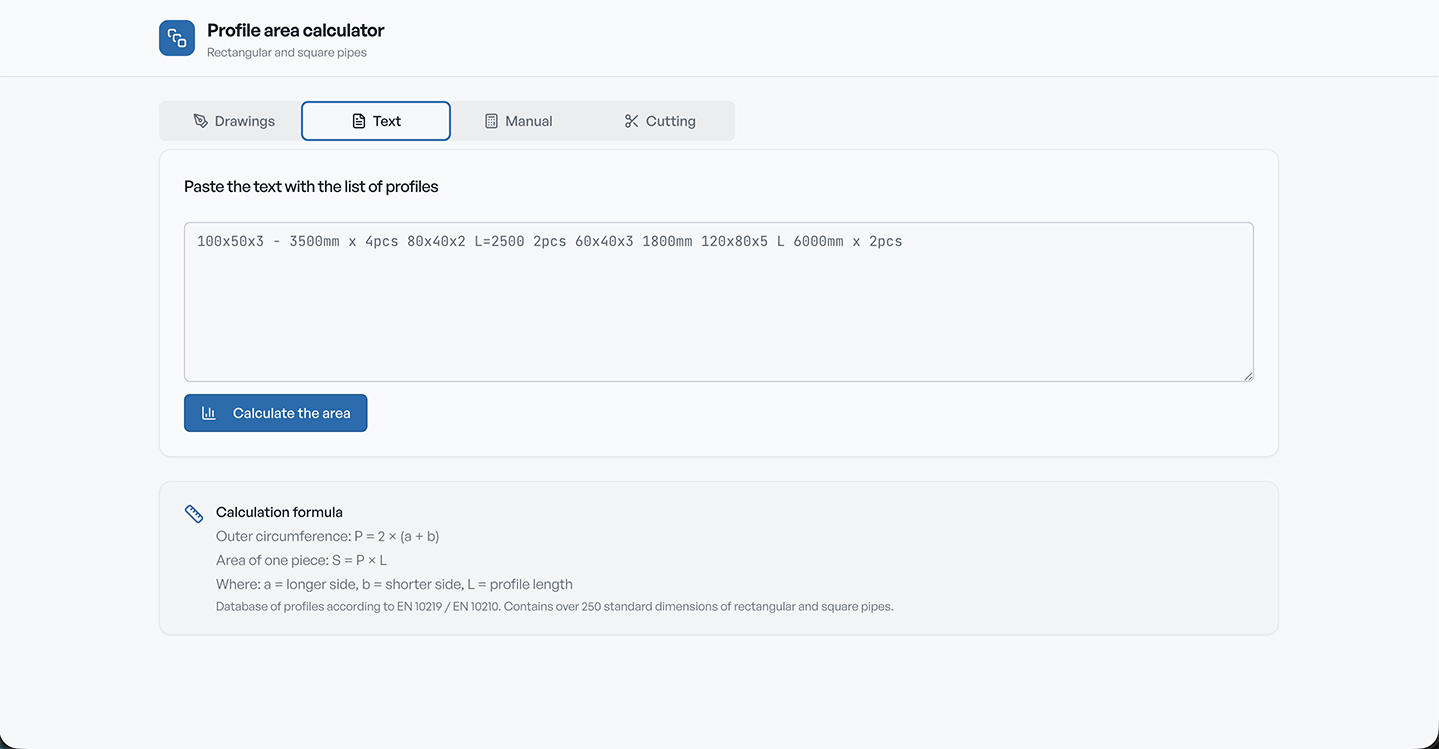Click the EN 10219 / EN 10210 database note
This screenshot has width=1439, height=749.
pos(554,606)
